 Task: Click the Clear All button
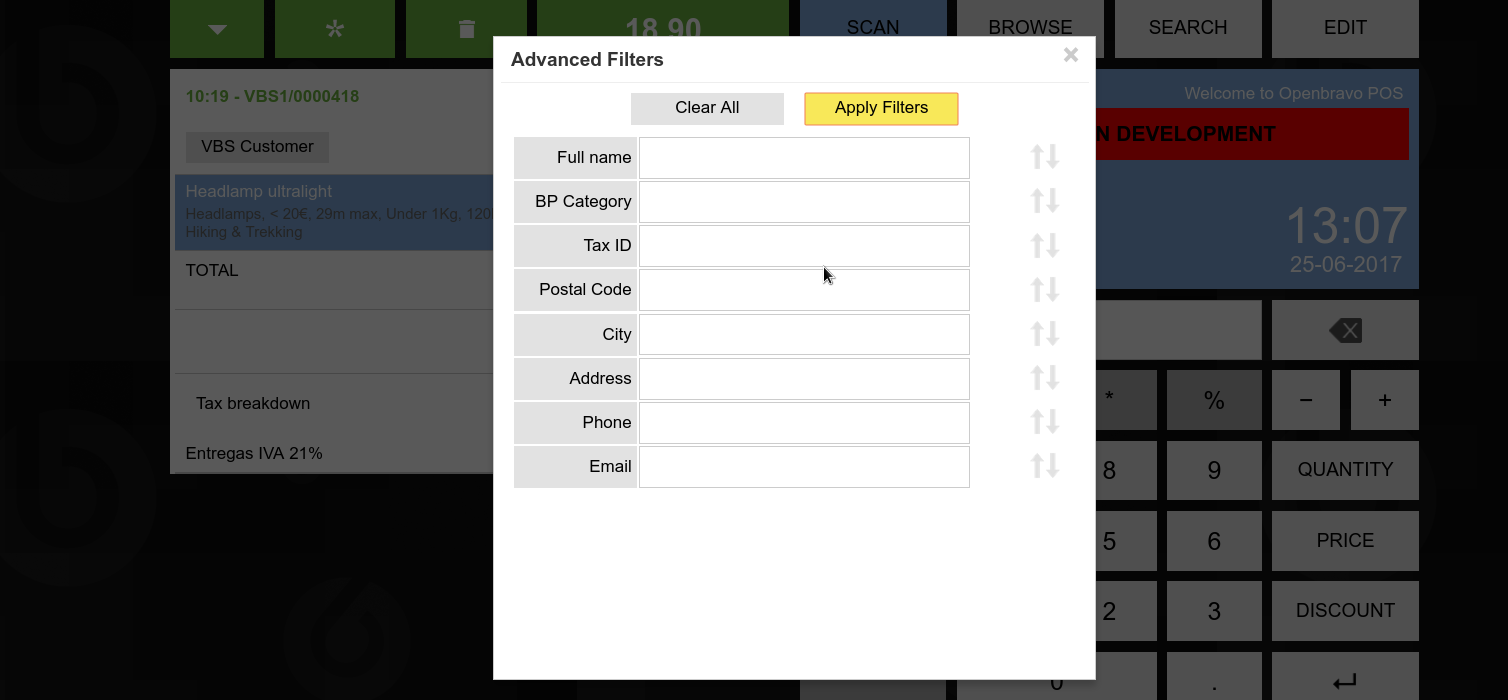point(707,108)
